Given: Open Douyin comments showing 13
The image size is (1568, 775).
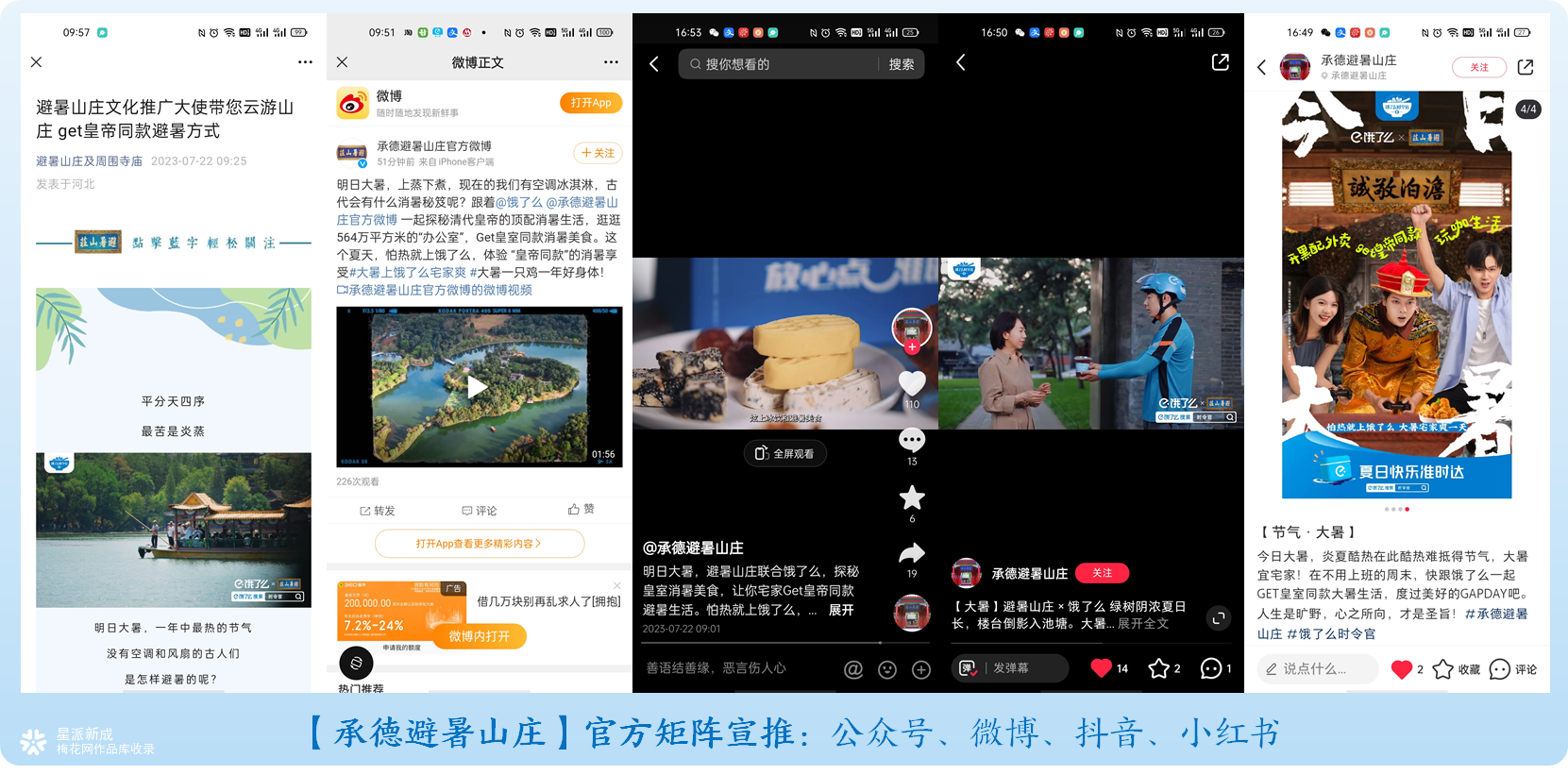Looking at the screenshot, I should [x=912, y=441].
